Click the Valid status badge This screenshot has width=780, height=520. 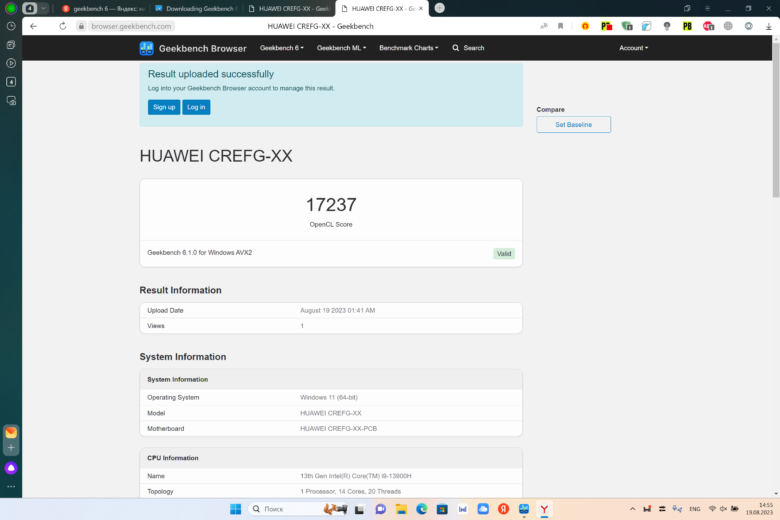point(504,254)
